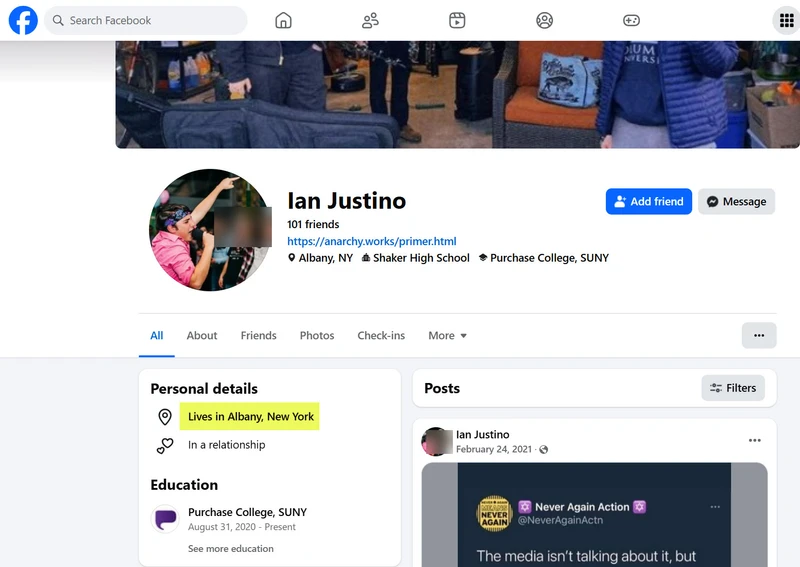Click the Ian Justino profile name heading
Screen dimensions: 800x567
pyautogui.click(x=347, y=201)
